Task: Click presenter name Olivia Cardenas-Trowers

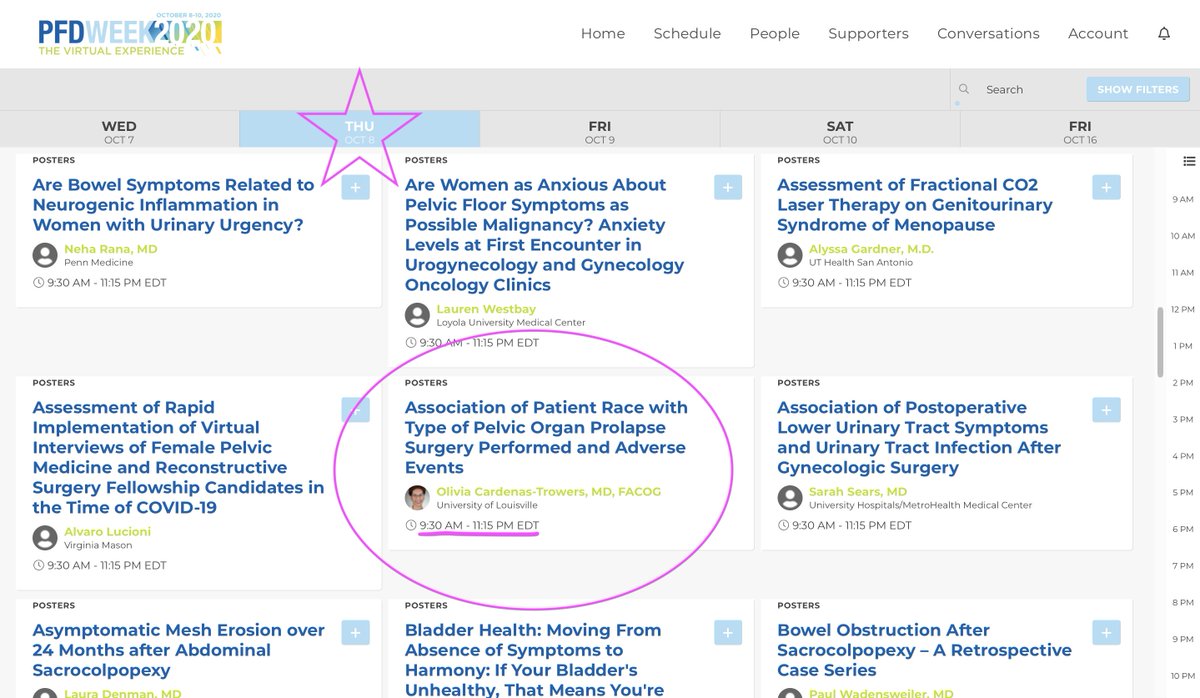Action: [549, 491]
